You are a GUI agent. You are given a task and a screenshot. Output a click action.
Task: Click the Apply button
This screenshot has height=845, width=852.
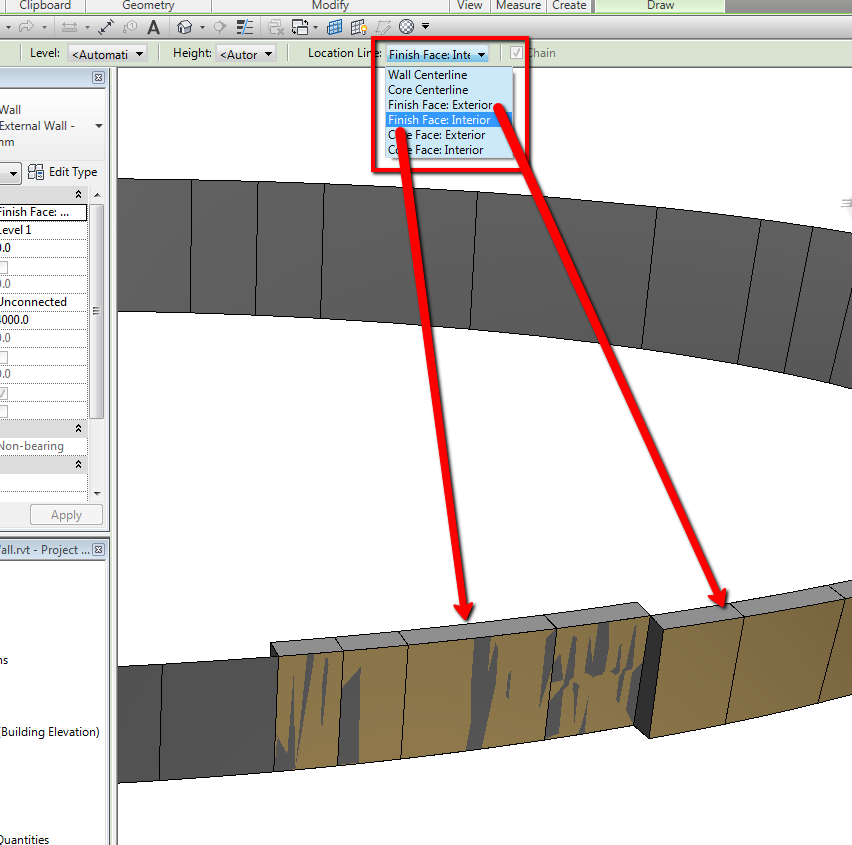click(x=66, y=515)
